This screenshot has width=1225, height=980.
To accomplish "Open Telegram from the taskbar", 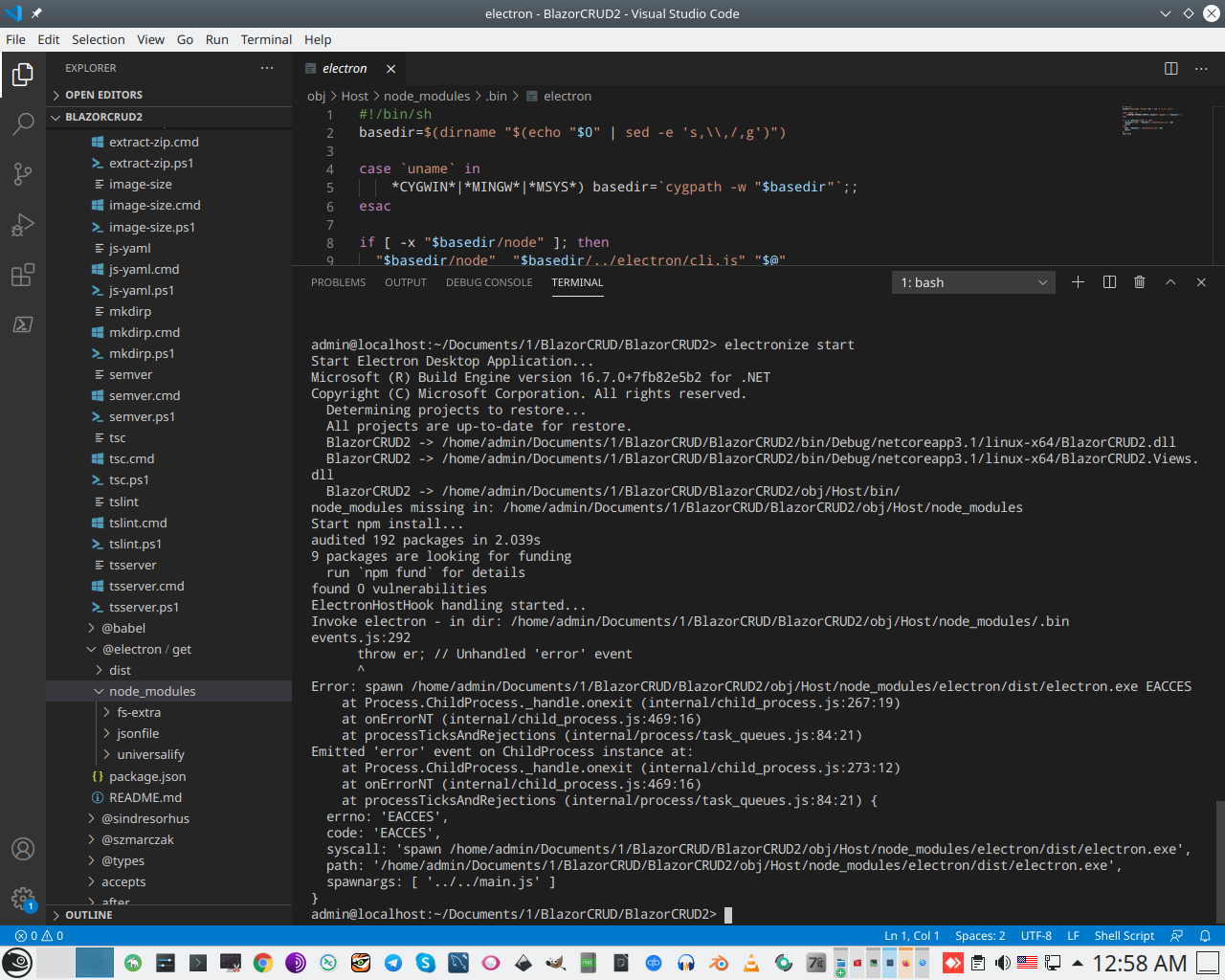I will coord(393,963).
